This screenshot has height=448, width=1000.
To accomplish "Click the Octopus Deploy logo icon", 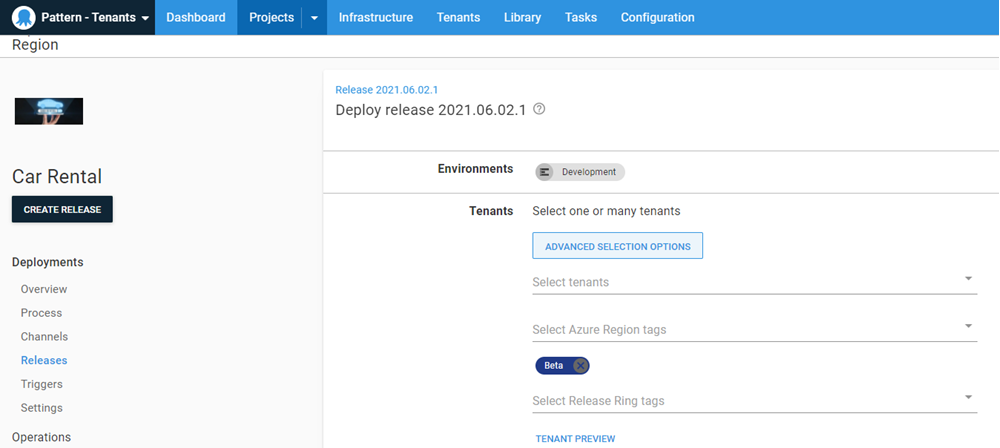I will [x=23, y=18].
